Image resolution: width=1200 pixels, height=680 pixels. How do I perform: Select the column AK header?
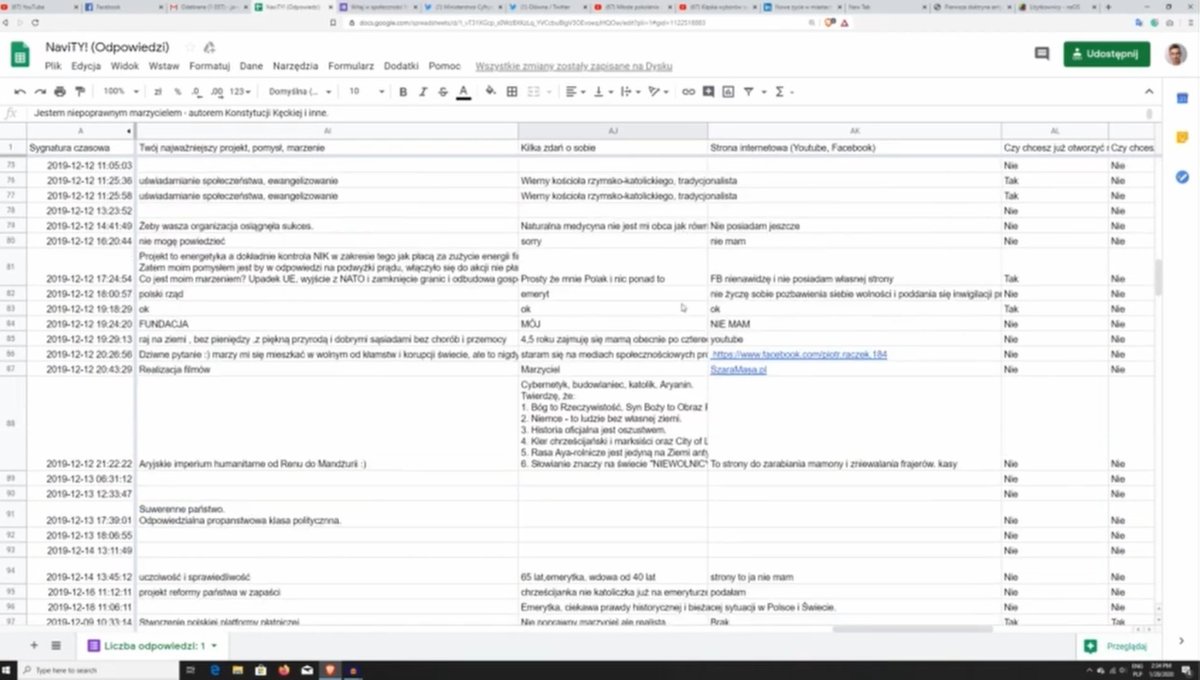click(854, 131)
